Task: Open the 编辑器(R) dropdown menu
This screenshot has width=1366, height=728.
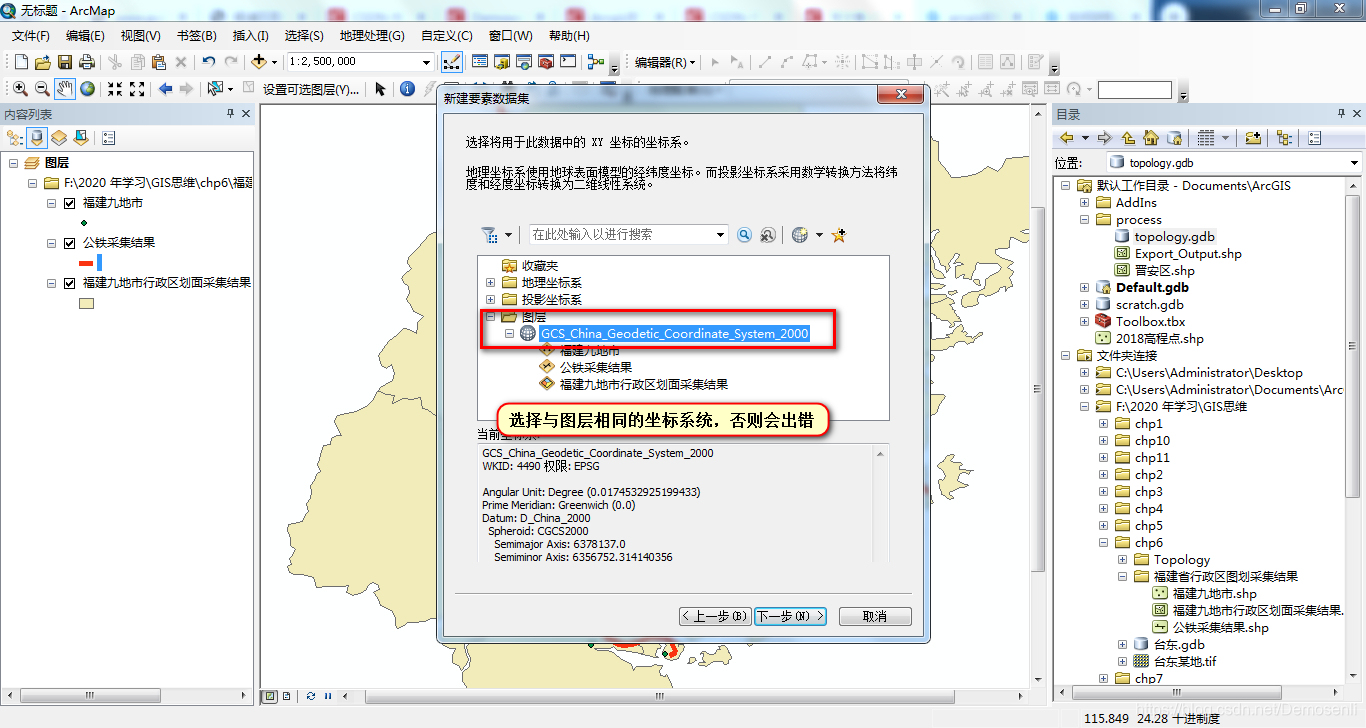Action: pyautogui.click(x=665, y=62)
